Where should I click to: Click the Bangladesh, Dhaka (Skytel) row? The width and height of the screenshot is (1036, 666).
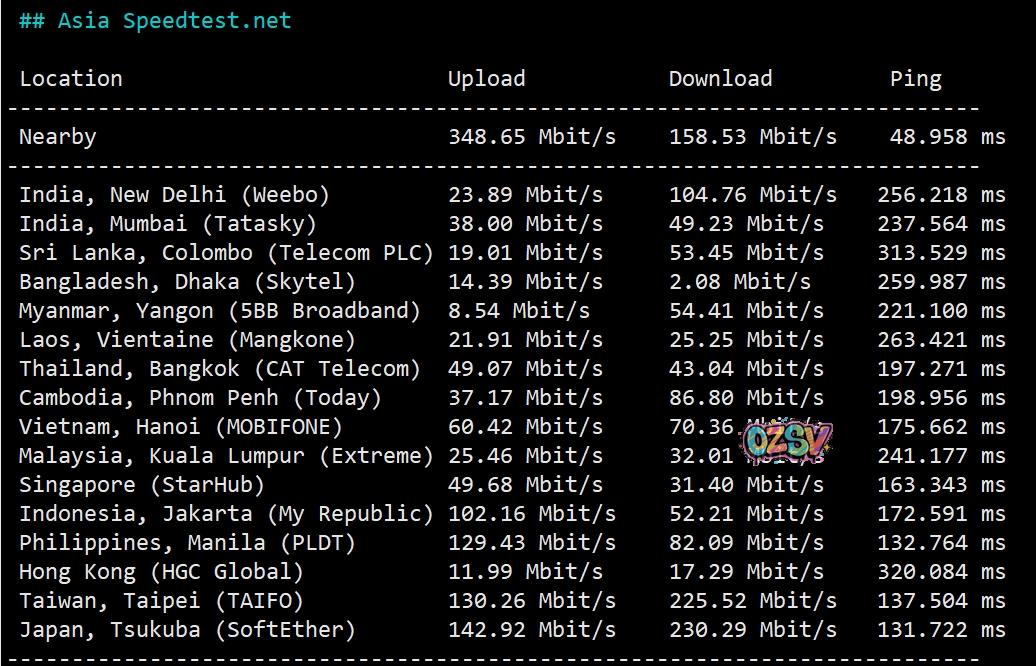[x=187, y=282]
